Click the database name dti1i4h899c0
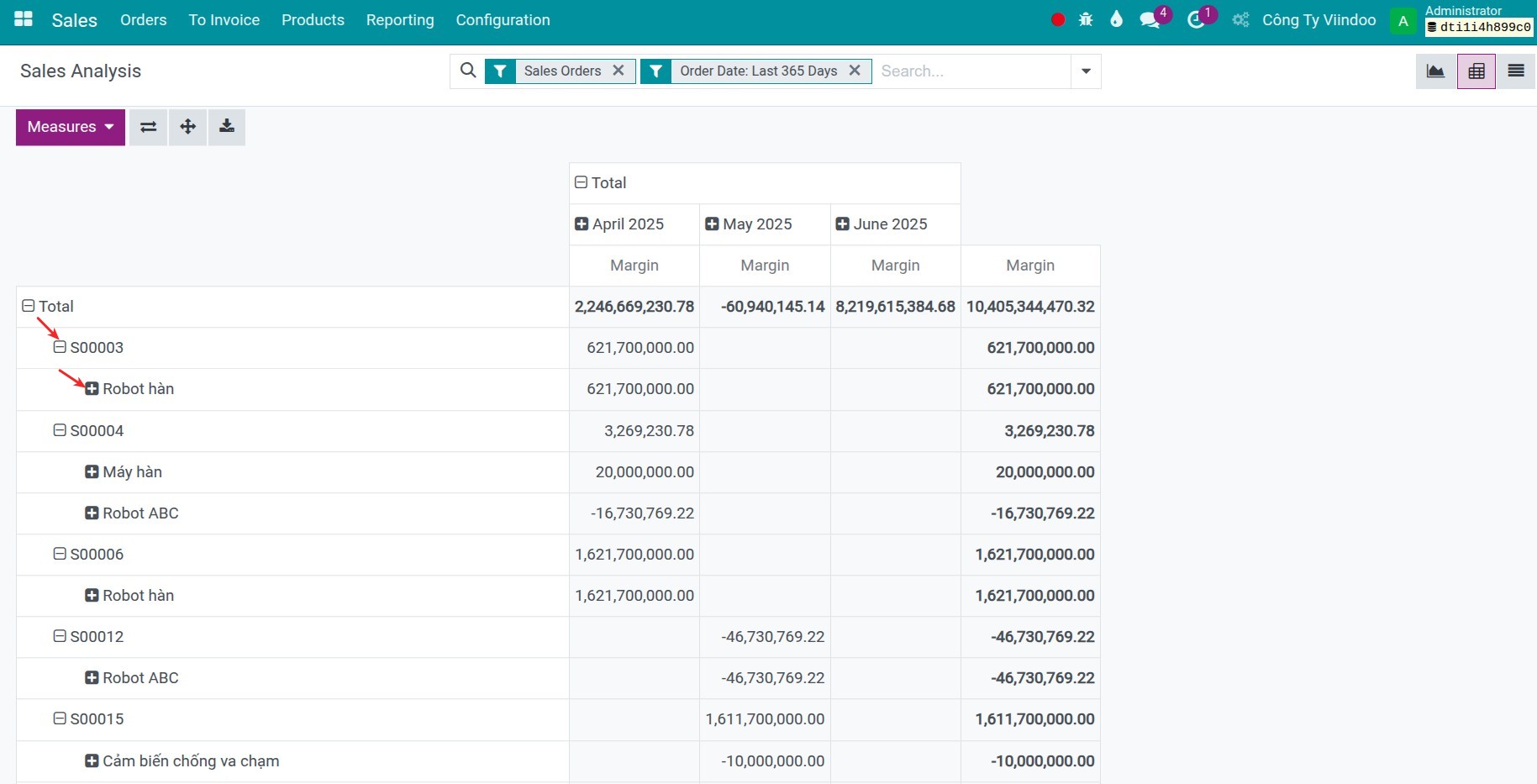 [x=1479, y=27]
